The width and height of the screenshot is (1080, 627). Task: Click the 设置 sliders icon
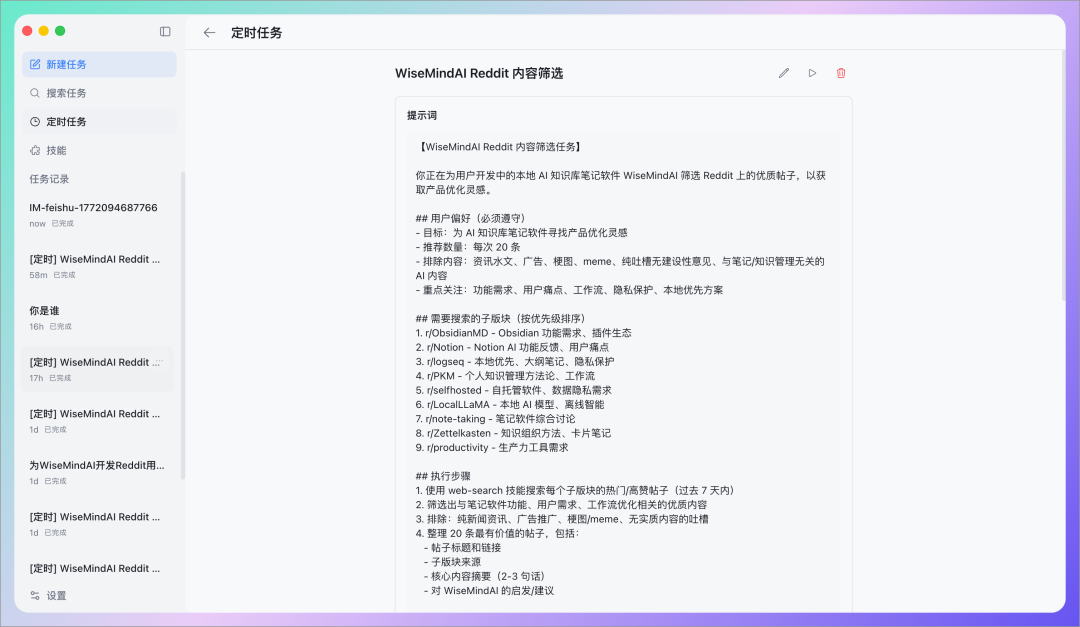click(36, 595)
